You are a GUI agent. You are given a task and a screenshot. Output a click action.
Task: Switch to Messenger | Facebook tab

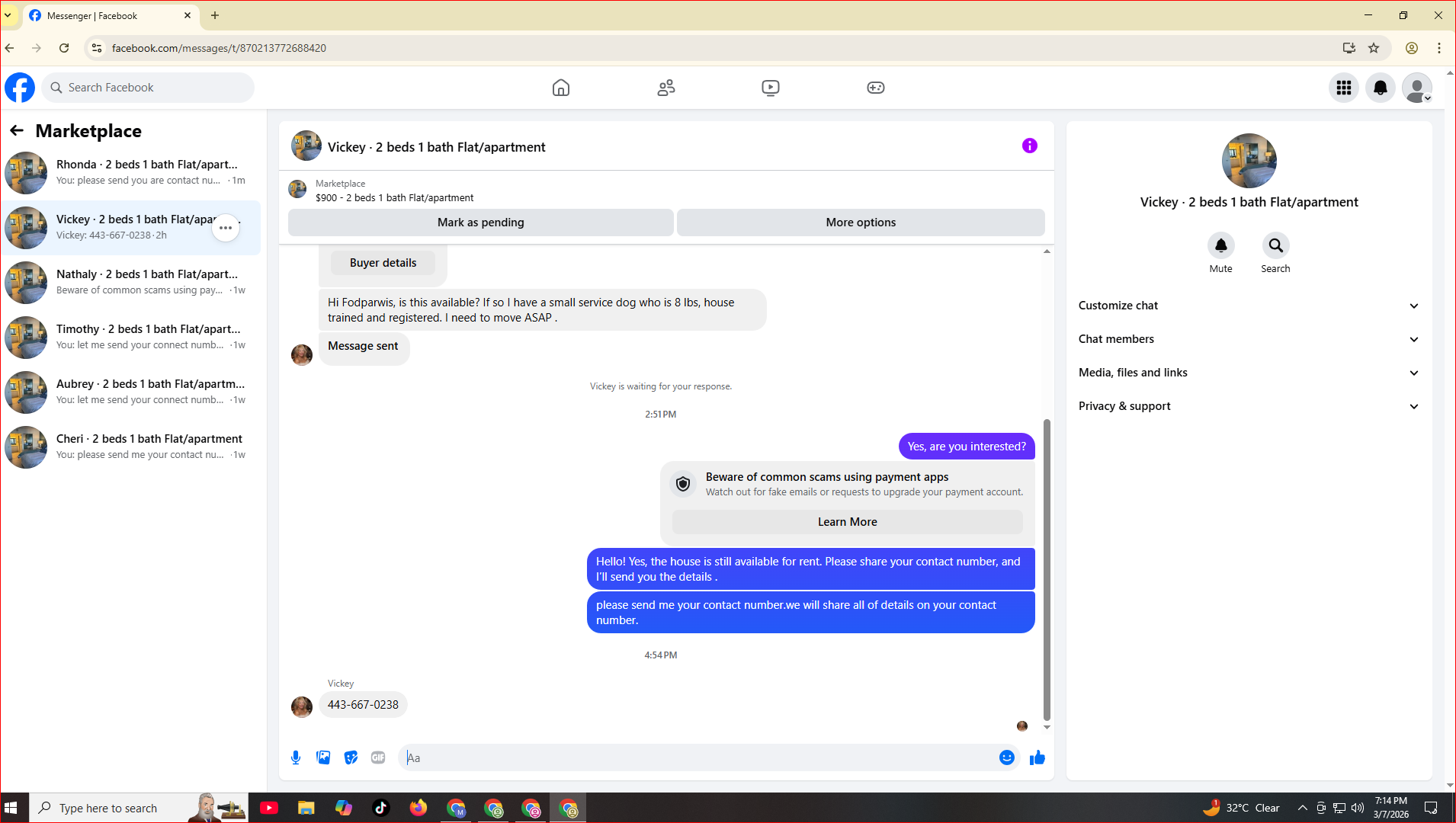coord(111,15)
